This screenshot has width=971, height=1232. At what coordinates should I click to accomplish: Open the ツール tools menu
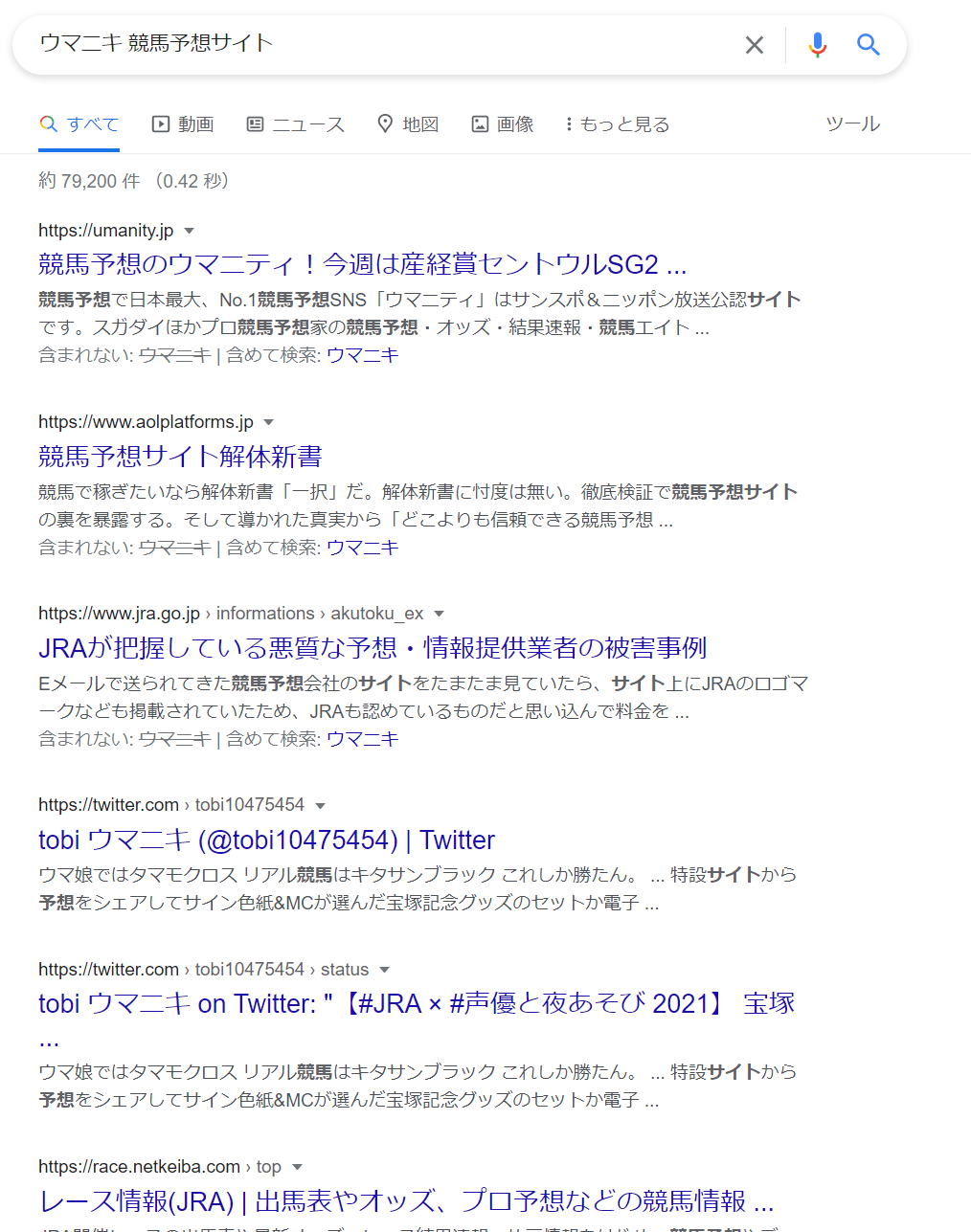pyautogui.click(x=852, y=124)
